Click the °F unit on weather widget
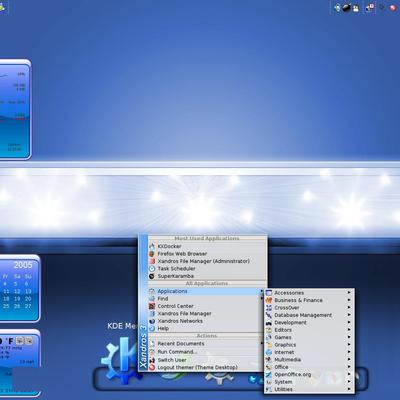Viewport: 400px width, 400px height. (10, 341)
